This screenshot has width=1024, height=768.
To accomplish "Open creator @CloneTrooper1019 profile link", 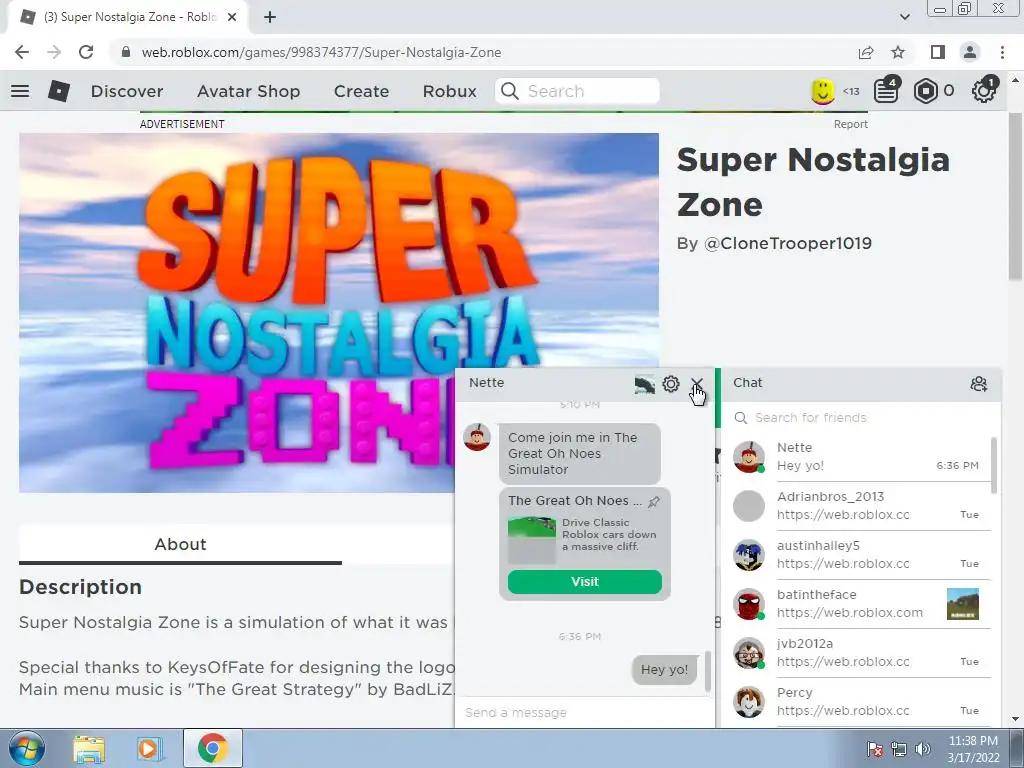I will pyautogui.click(x=788, y=244).
